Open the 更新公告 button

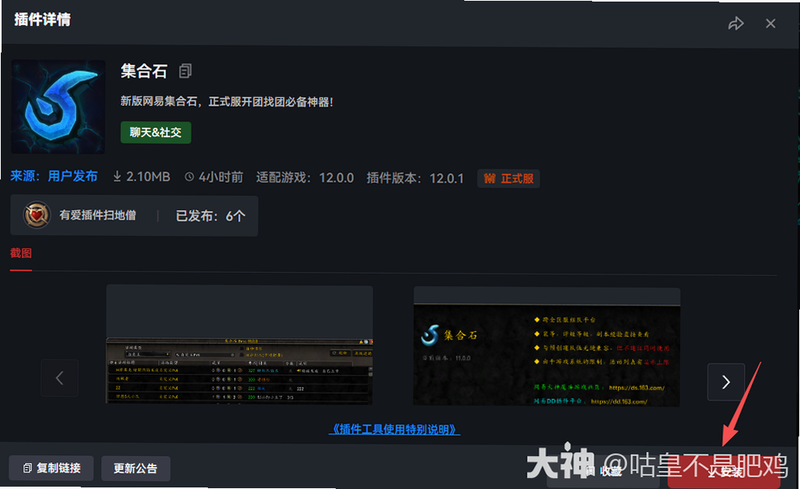135,469
